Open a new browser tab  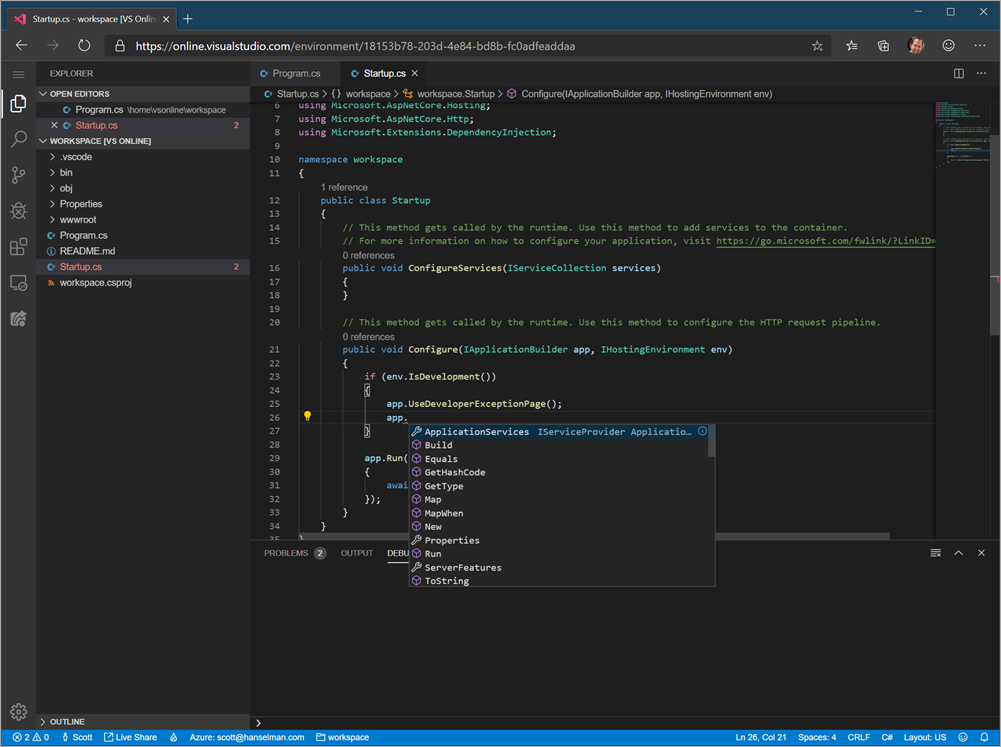click(x=188, y=19)
